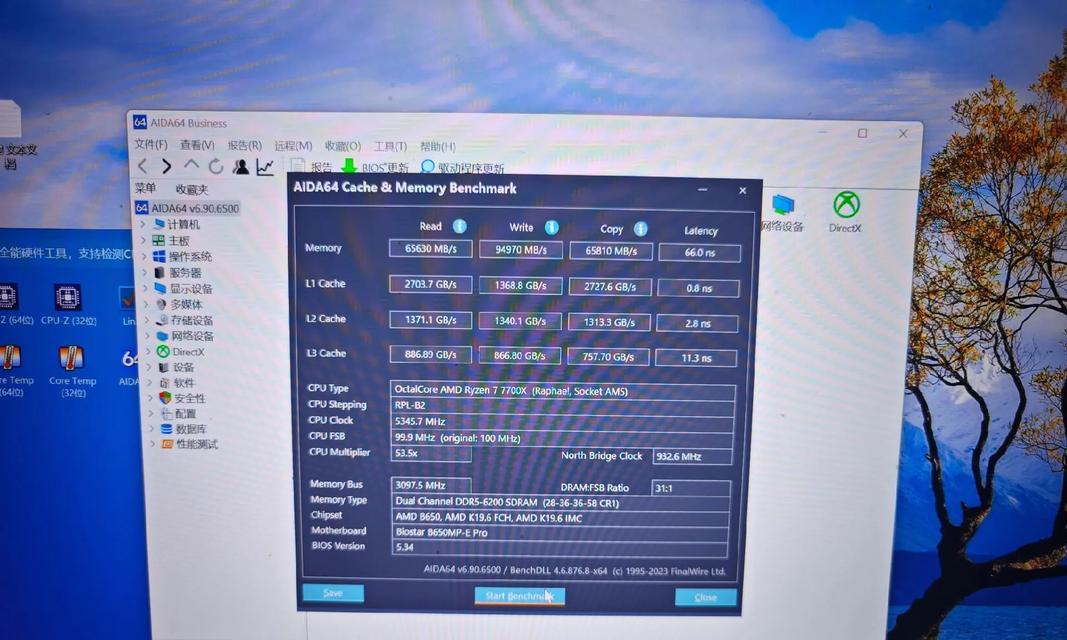The width and height of the screenshot is (1067, 640).
Task: Select the Core Temp (64位) desktop icon
Action: tap(11, 371)
